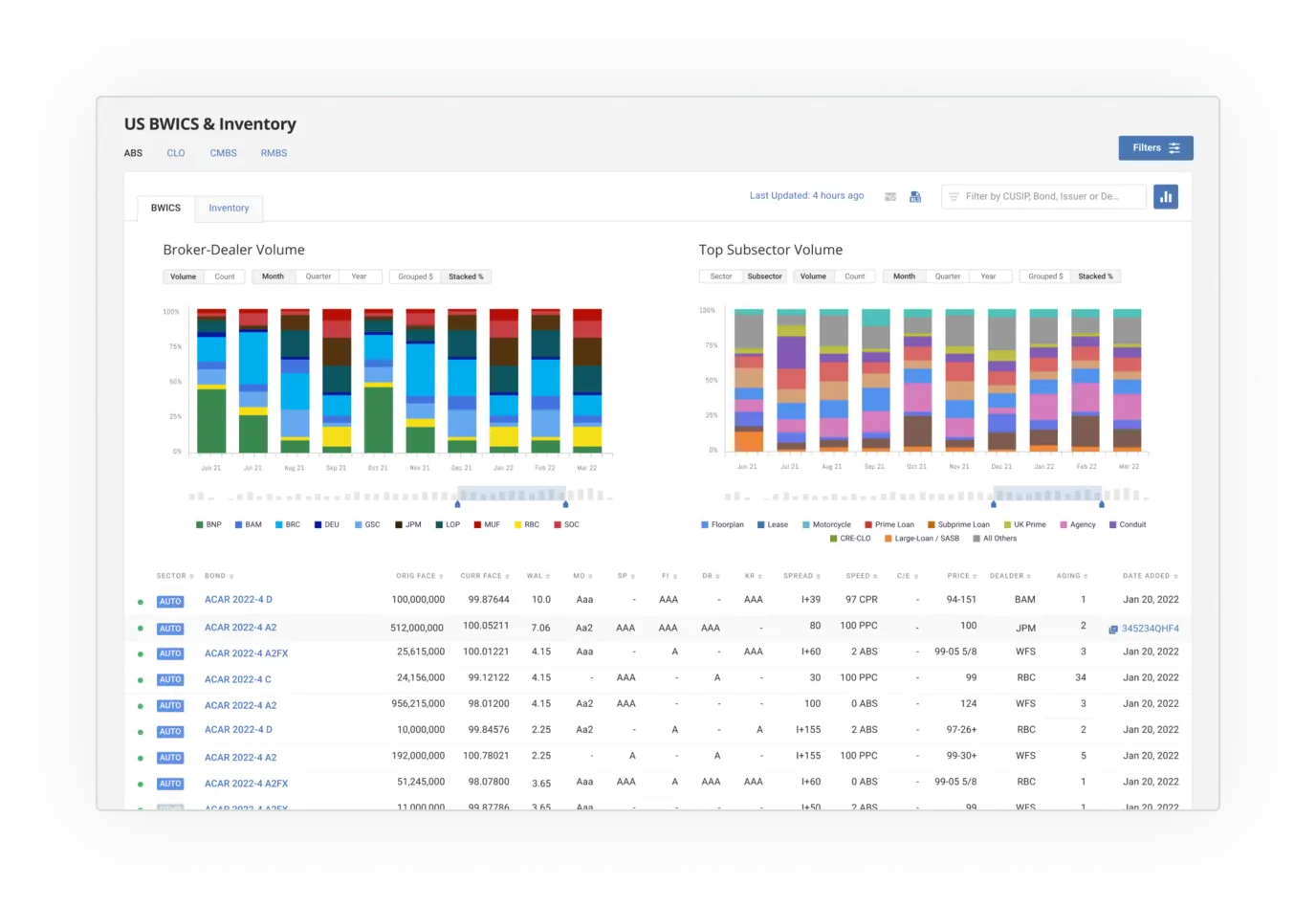Viewport: 1316px width, 907px height.
Task: Open the CMBS section tab
Action: [x=223, y=153]
